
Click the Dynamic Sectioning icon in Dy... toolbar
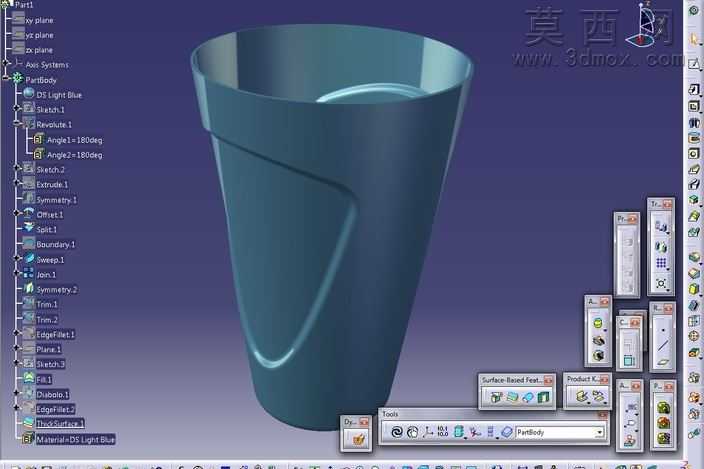(358, 438)
